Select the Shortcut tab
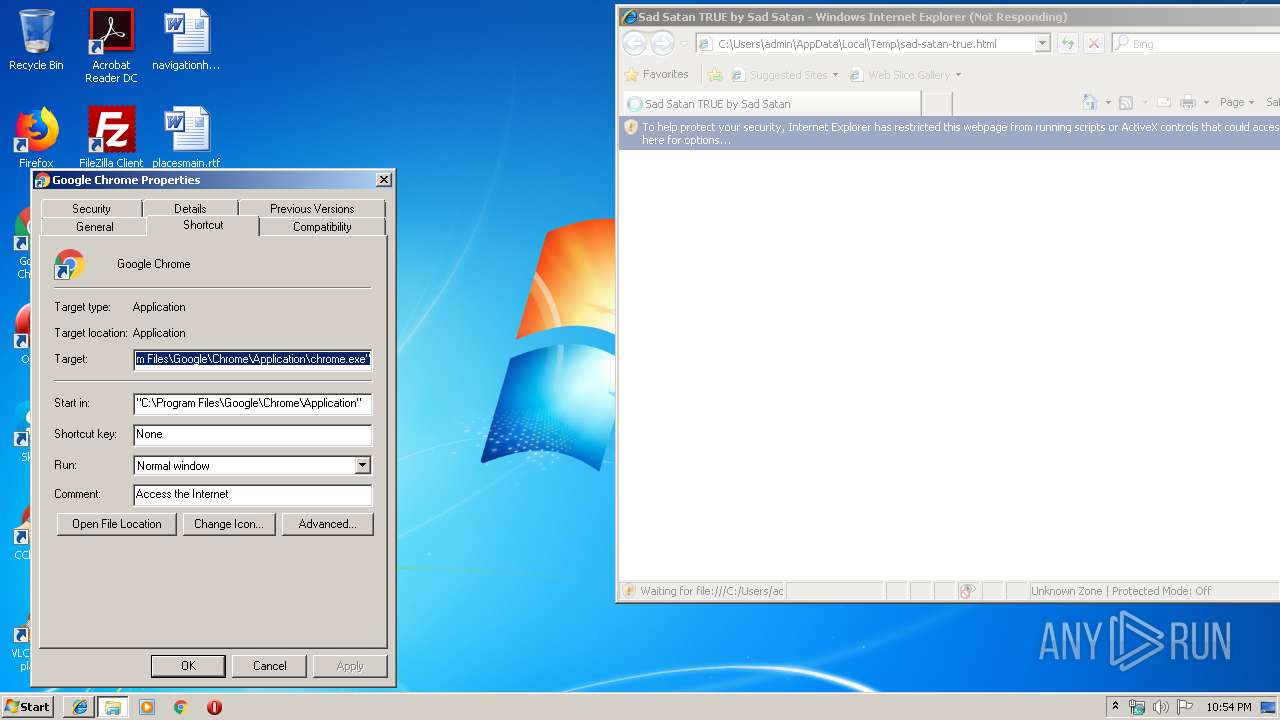 coord(203,225)
